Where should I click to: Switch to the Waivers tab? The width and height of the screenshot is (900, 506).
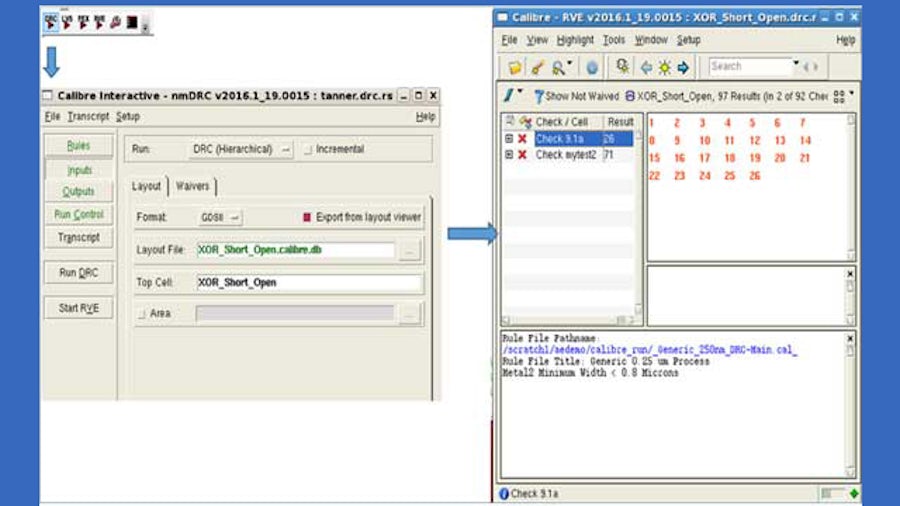click(x=193, y=186)
